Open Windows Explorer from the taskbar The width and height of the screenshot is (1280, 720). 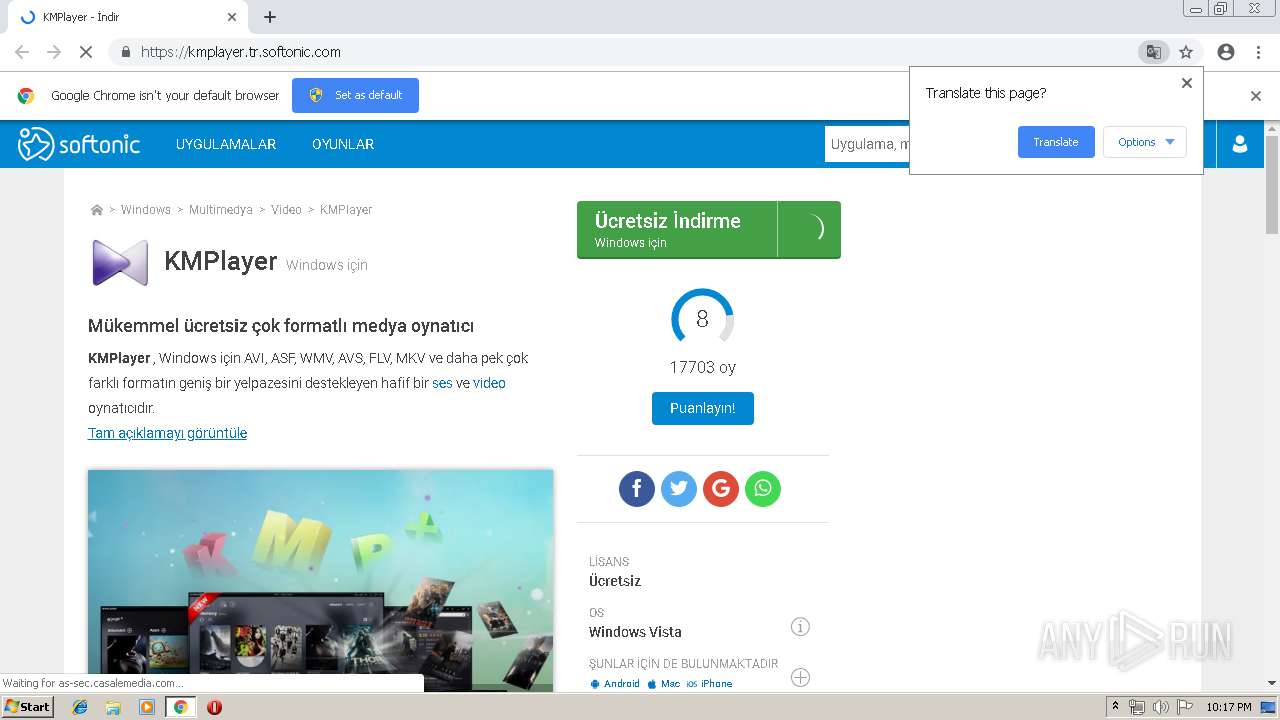click(113, 707)
